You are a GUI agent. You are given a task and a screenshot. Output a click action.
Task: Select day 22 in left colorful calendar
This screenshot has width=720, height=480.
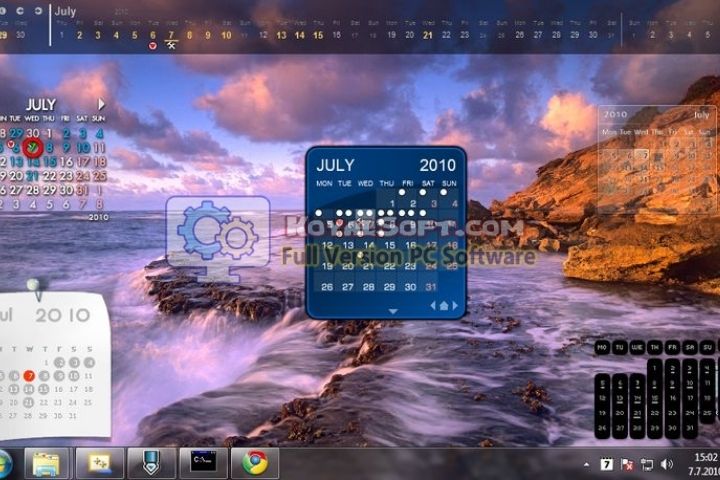(x=49, y=176)
